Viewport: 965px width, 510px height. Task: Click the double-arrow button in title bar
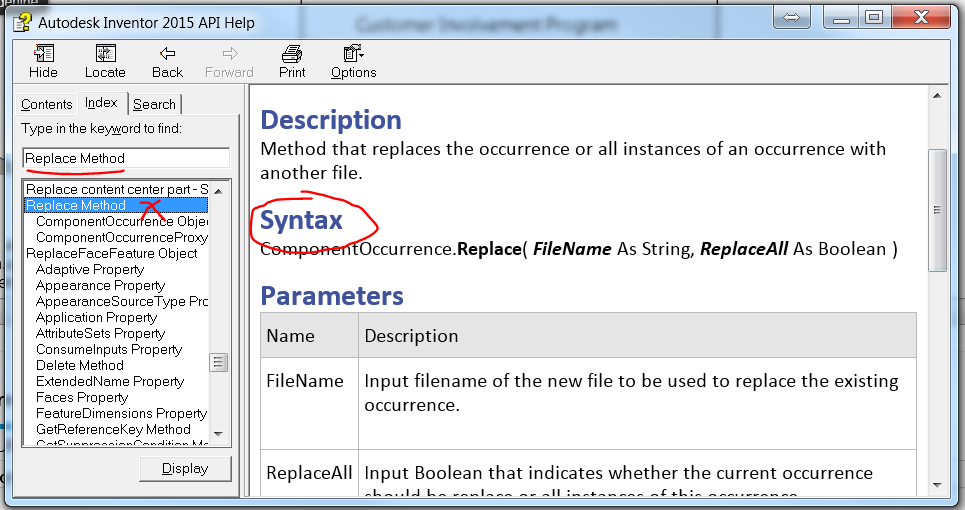click(x=790, y=18)
